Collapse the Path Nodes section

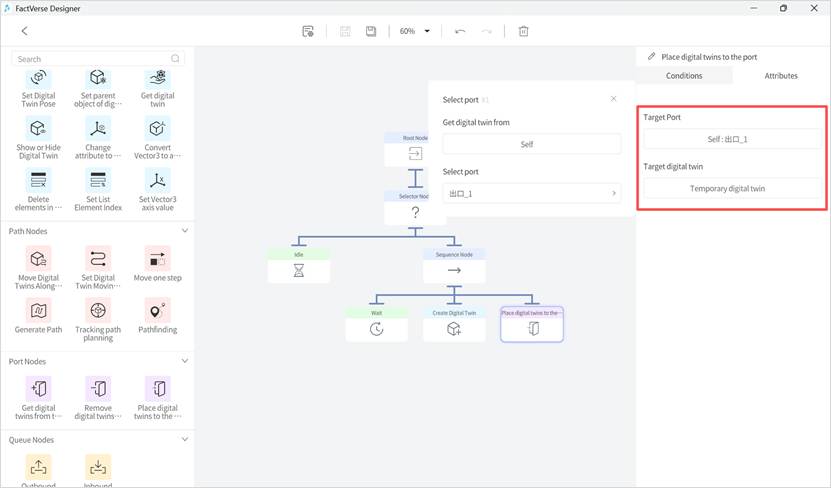pyautogui.click(x=185, y=231)
